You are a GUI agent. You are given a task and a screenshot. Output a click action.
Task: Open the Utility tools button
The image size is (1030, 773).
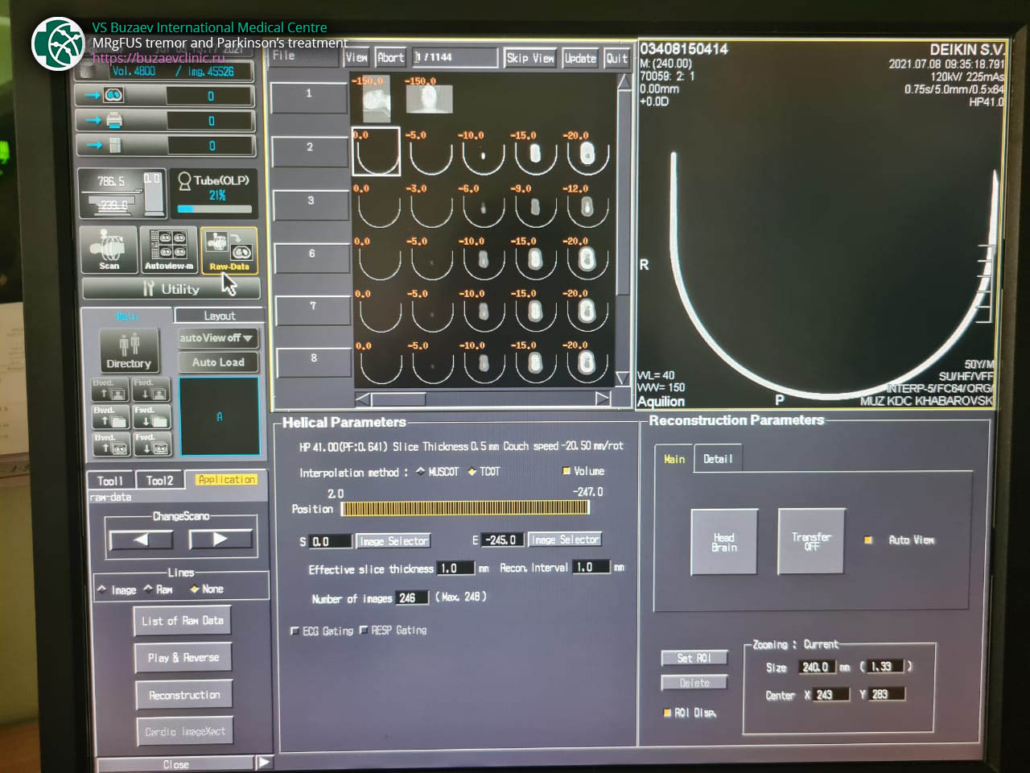(x=170, y=289)
